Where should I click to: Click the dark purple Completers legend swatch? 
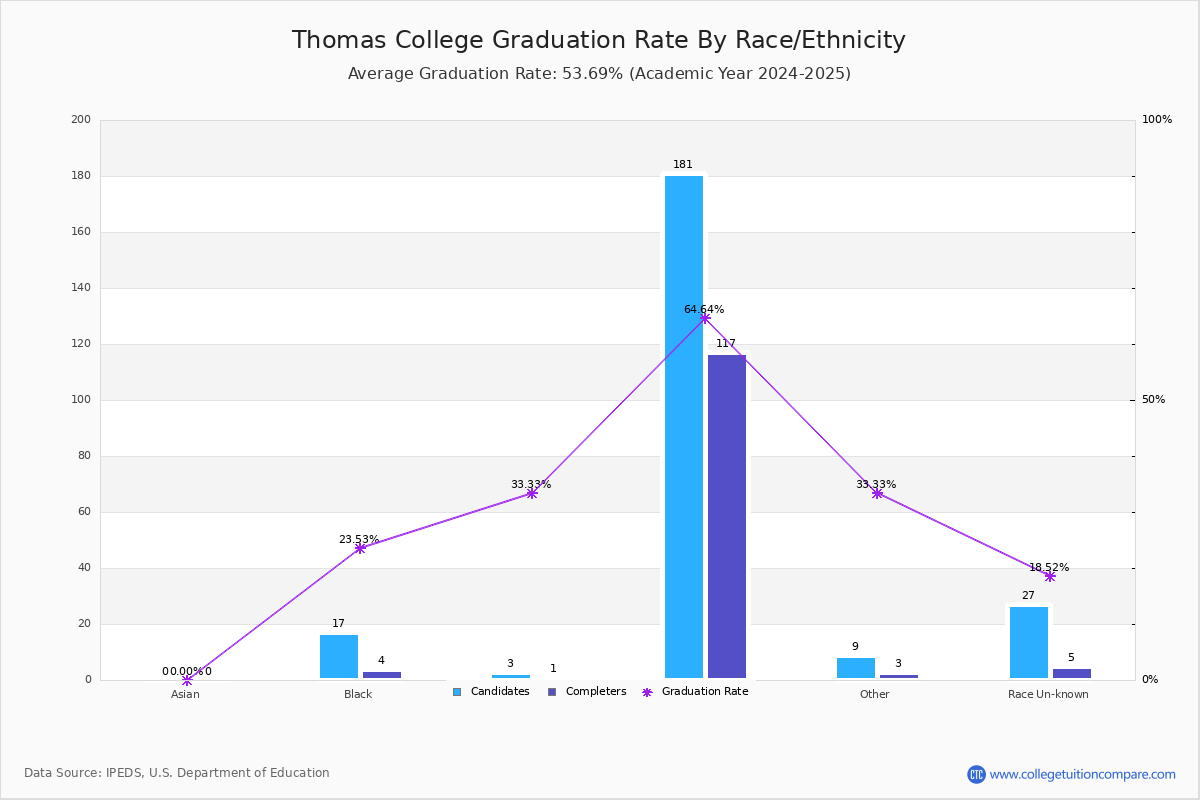click(x=552, y=692)
